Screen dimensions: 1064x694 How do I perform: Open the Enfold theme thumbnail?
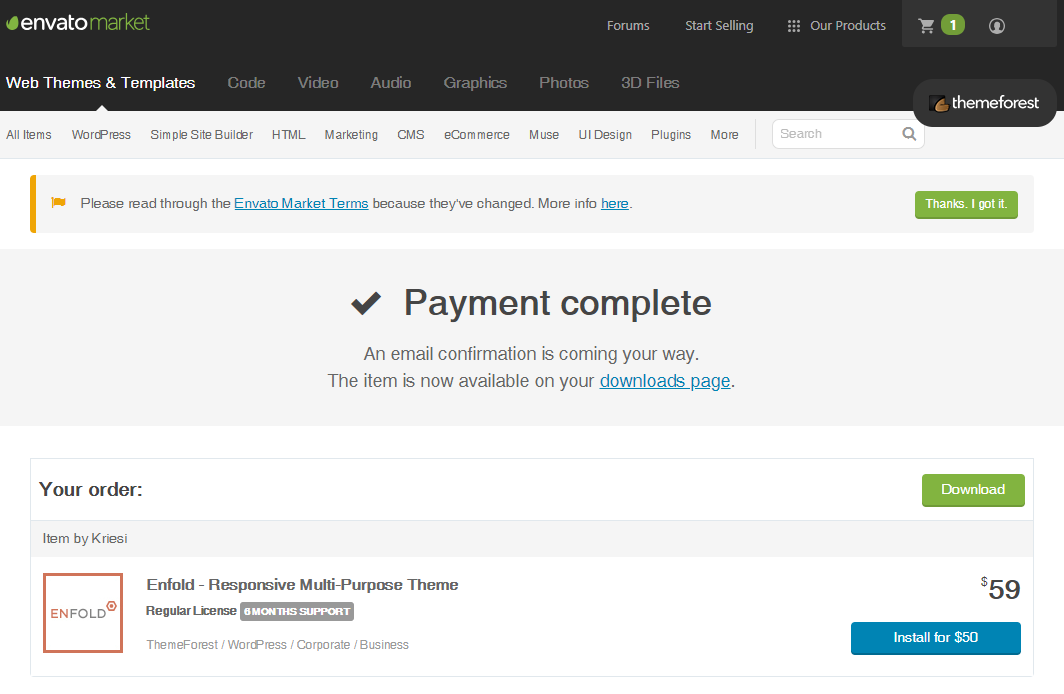coord(83,613)
